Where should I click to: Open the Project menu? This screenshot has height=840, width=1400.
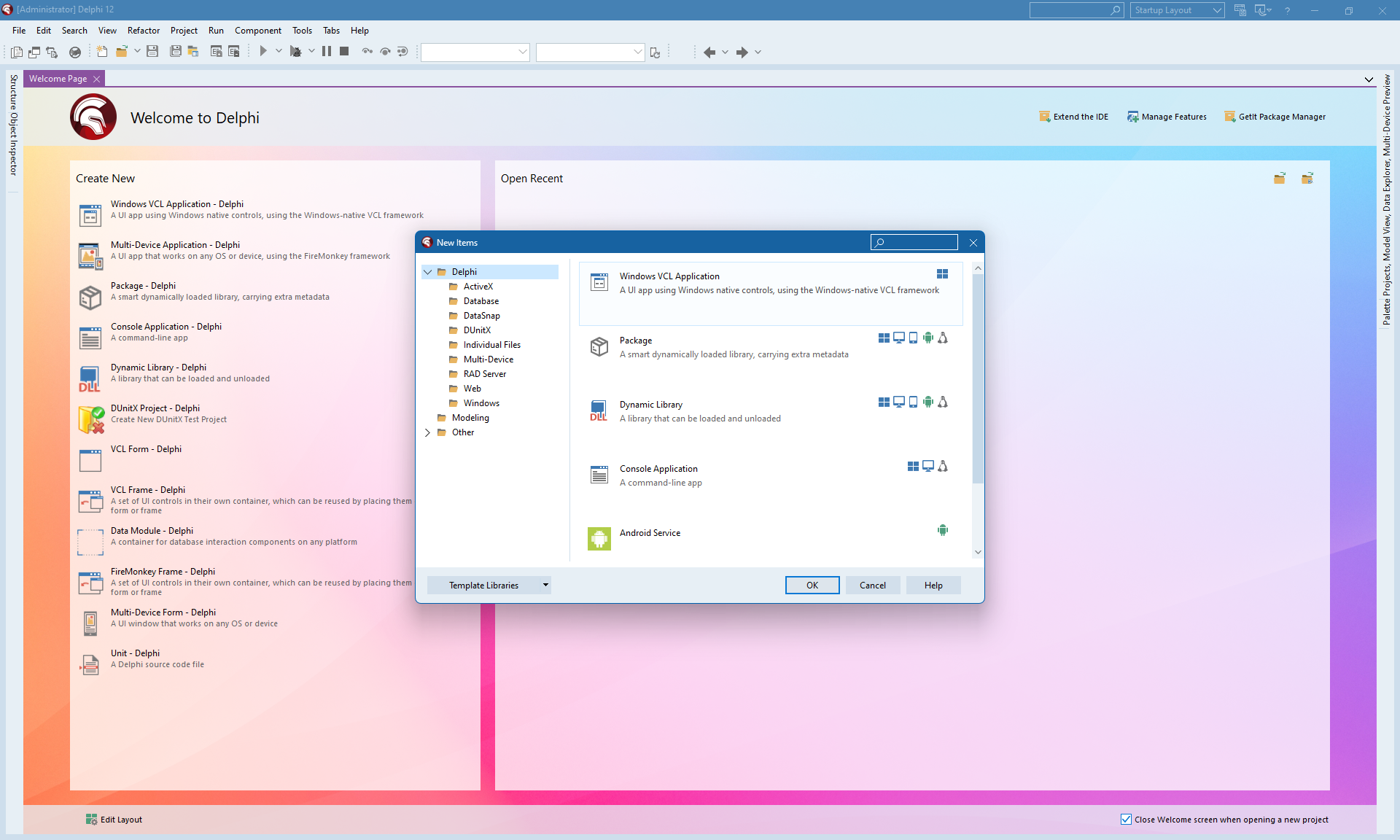184,31
